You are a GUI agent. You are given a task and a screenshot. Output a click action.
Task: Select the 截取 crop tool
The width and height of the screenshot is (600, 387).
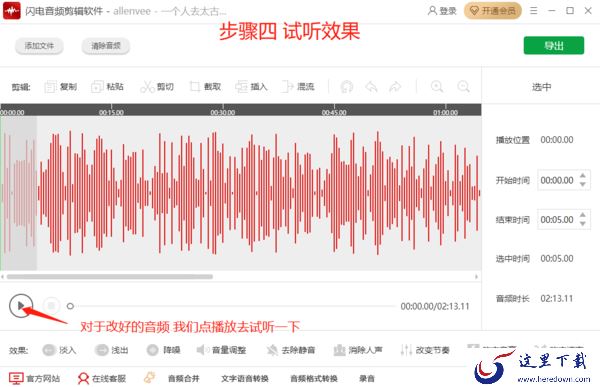point(205,87)
